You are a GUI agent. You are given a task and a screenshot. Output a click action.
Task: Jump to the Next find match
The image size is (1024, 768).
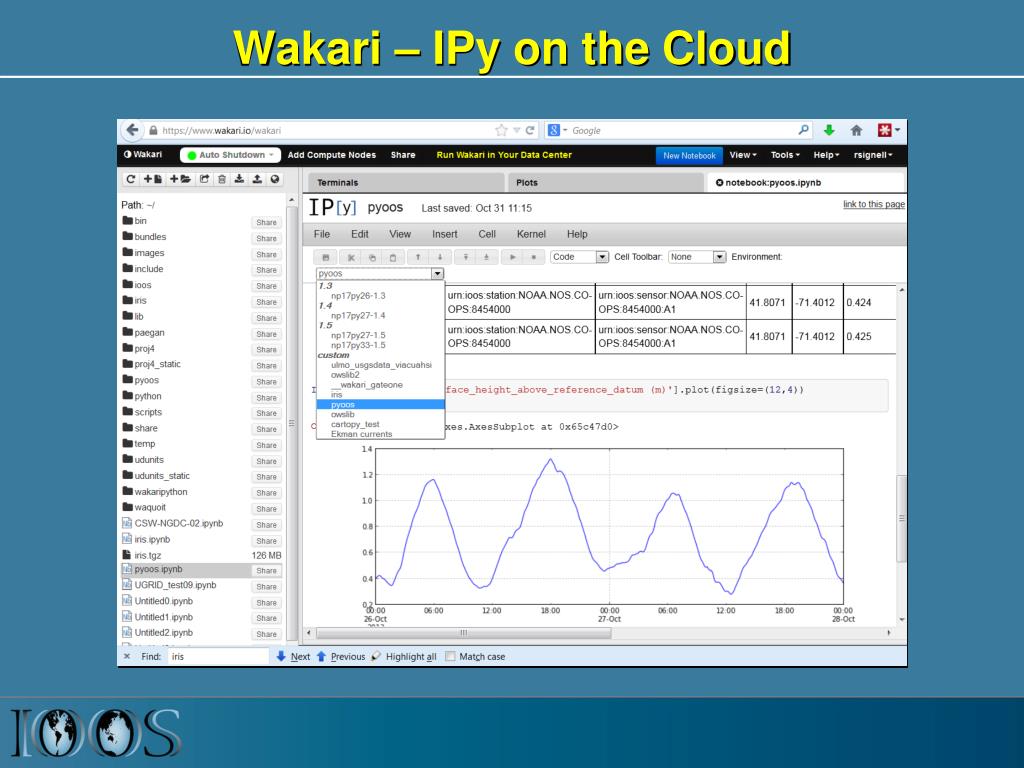293,656
